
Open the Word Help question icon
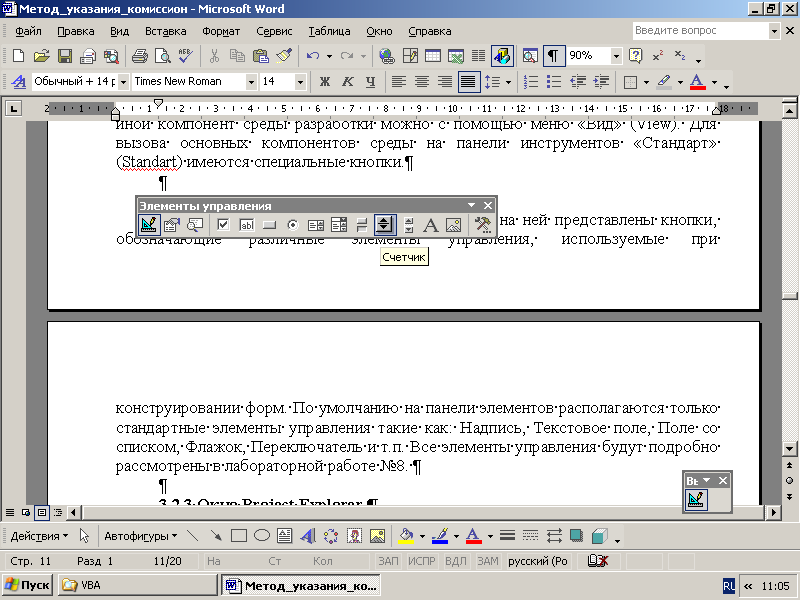coord(635,56)
